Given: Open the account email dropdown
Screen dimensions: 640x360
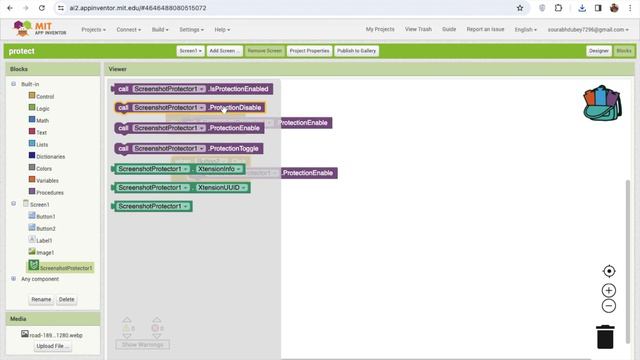Looking at the screenshot, I should tap(588, 29).
